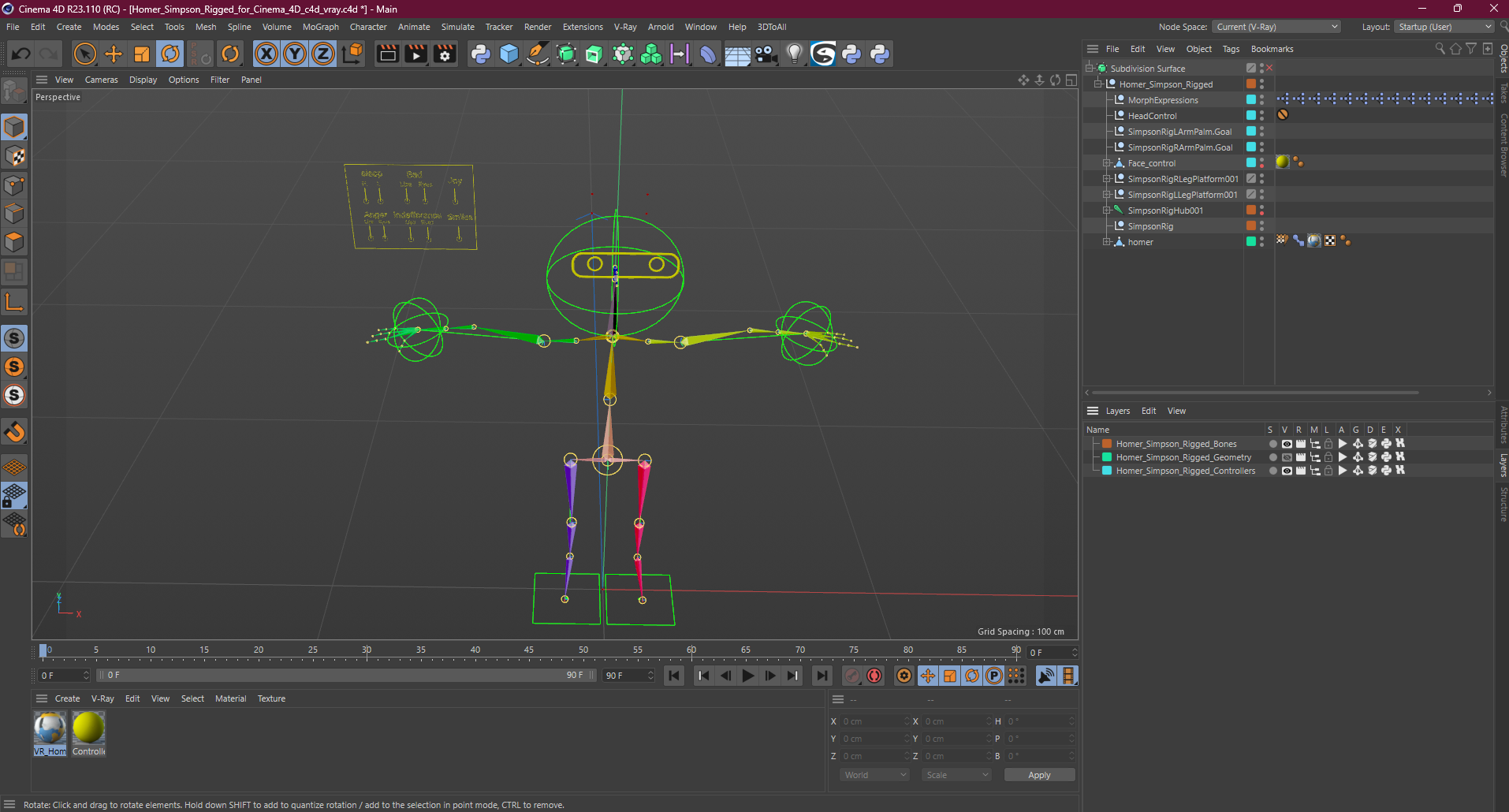Click the X position input field
This screenshot has width=1509, height=812.
point(874,721)
